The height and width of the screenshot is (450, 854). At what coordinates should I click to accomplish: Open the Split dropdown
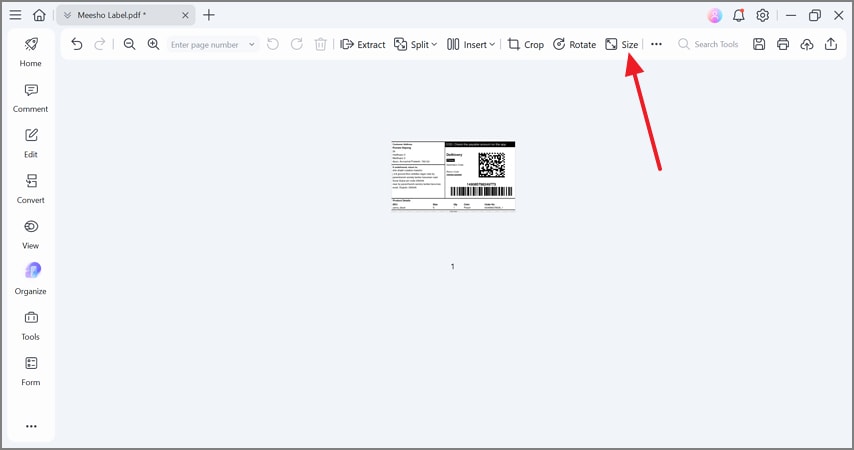point(416,44)
